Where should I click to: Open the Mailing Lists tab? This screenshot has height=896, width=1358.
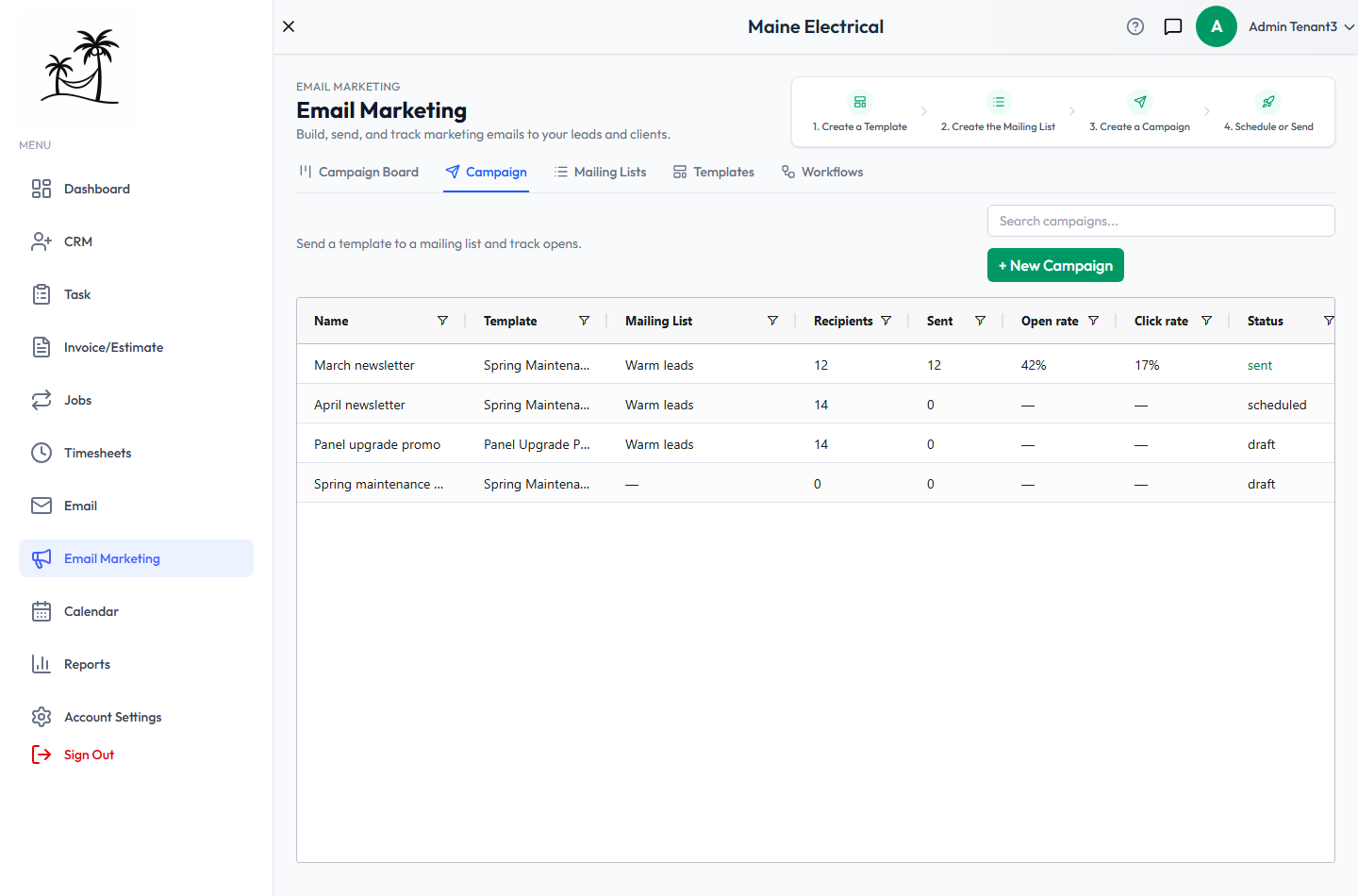tap(601, 172)
